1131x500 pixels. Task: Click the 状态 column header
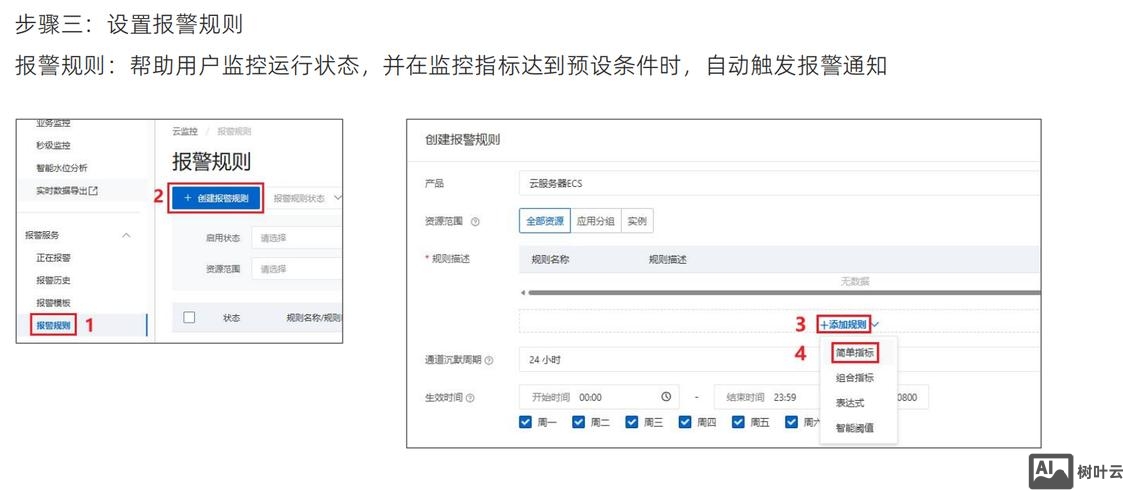pyautogui.click(x=232, y=317)
